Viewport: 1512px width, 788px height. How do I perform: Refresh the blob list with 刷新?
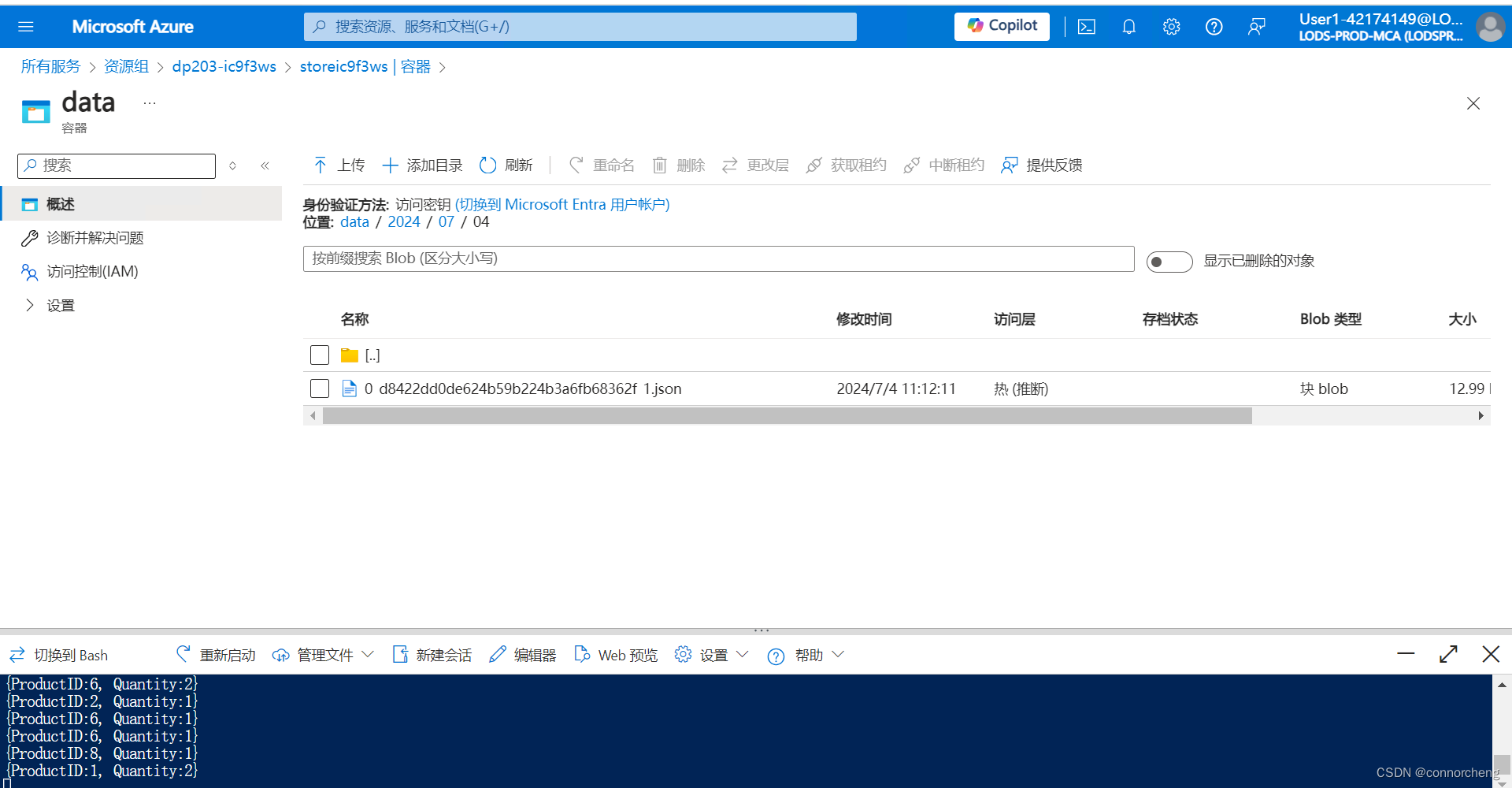pyautogui.click(x=506, y=165)
